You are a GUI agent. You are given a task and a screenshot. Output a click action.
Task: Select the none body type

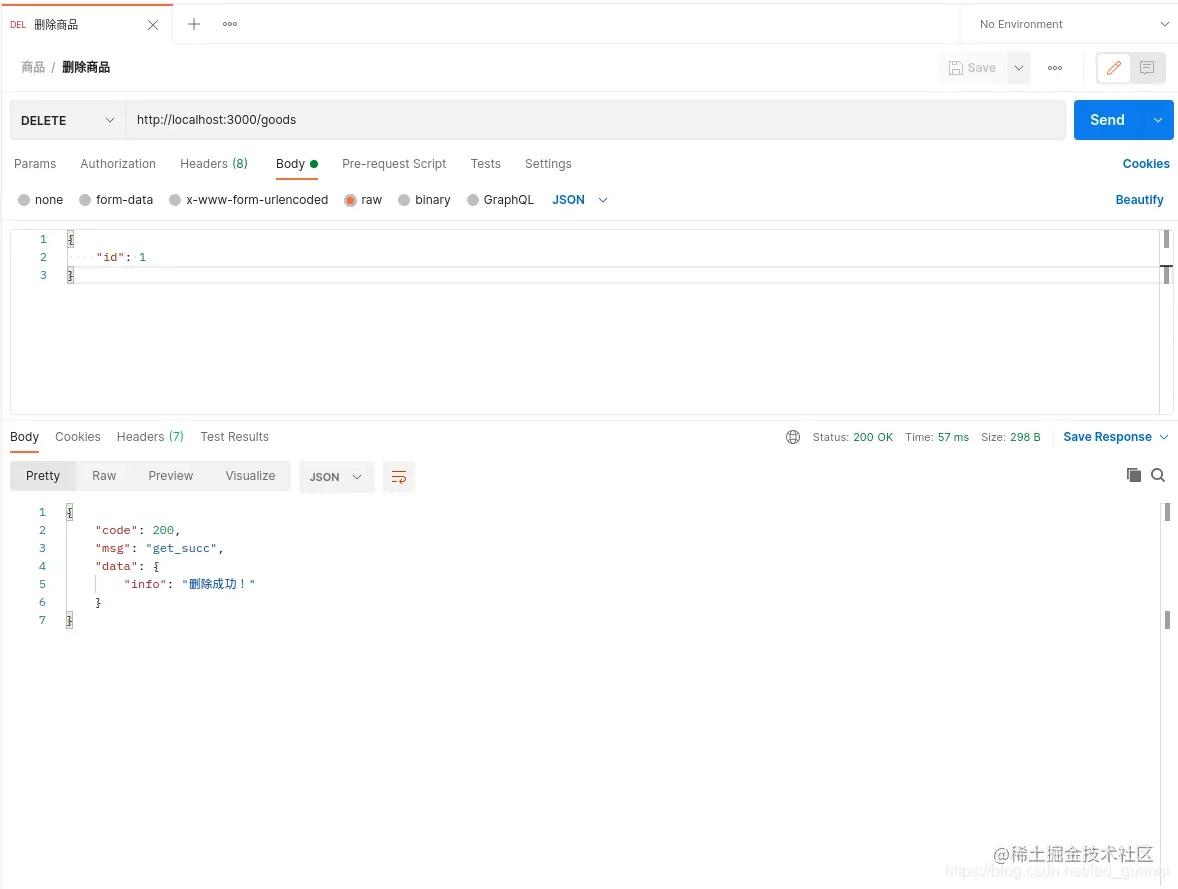(41, 200)
